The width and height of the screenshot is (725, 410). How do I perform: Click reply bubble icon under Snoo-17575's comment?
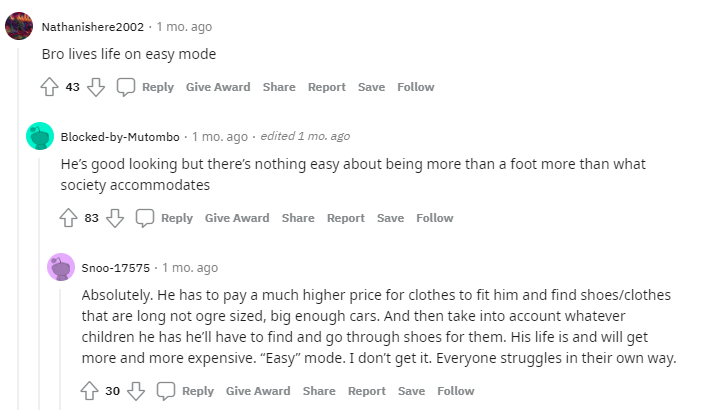tap(166, 391)
